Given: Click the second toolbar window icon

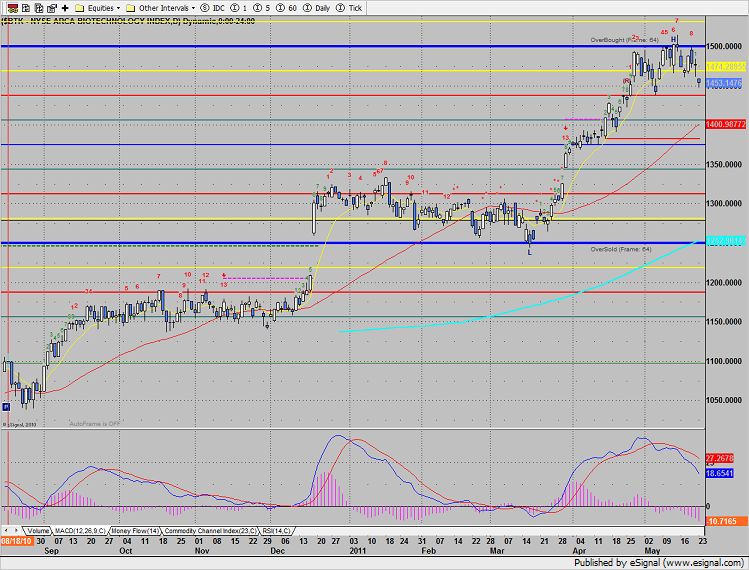Looking at the screenshot, I should click(x=26, y=8).
